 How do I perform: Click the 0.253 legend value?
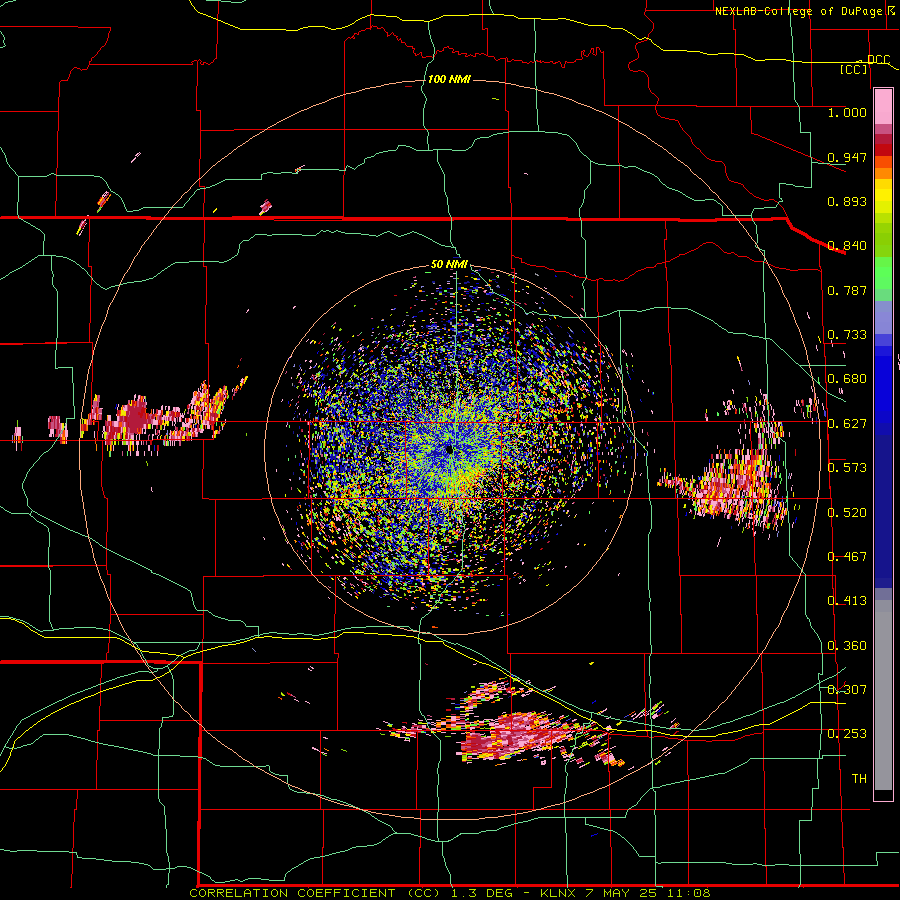pos(847,734)
